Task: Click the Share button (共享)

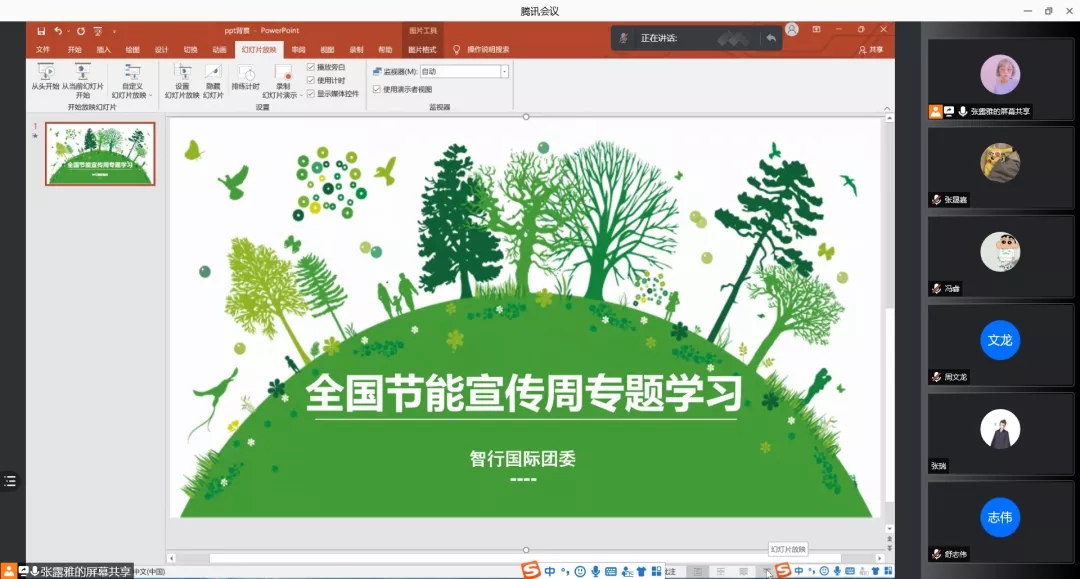Action: click(871, 49)
